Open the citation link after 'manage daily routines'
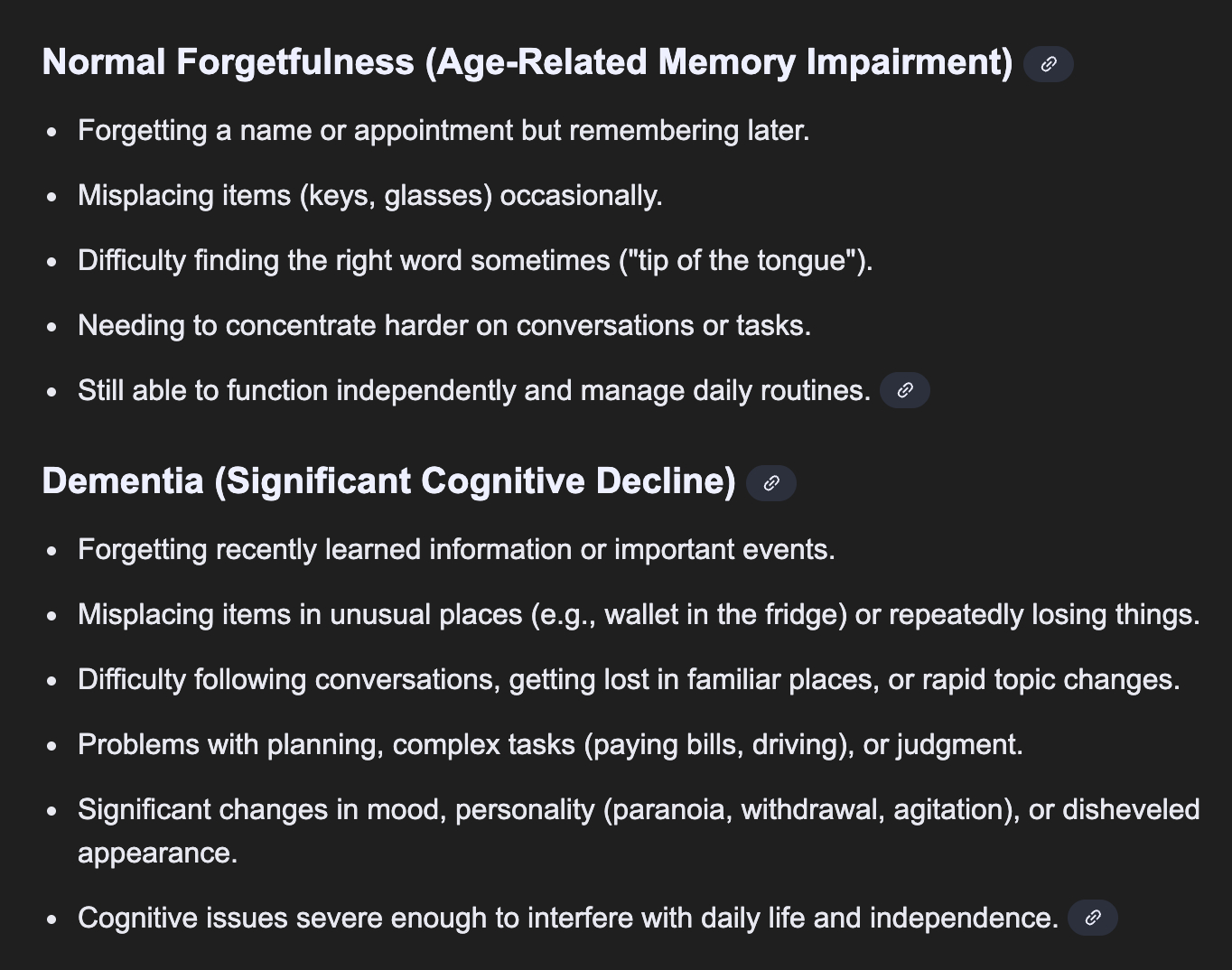Screen dimensions: 1232x970 click(x=904, y=390)
